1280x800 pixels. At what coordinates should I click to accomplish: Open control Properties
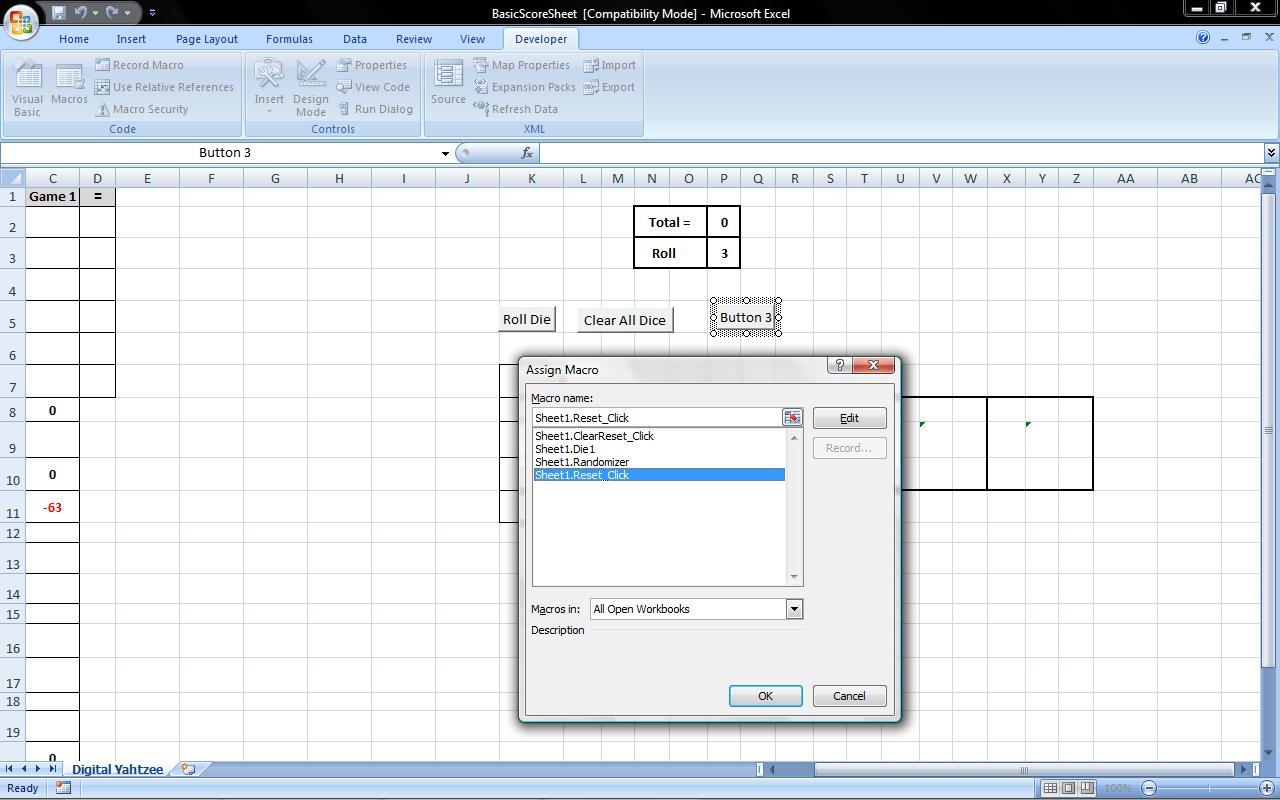371,65
